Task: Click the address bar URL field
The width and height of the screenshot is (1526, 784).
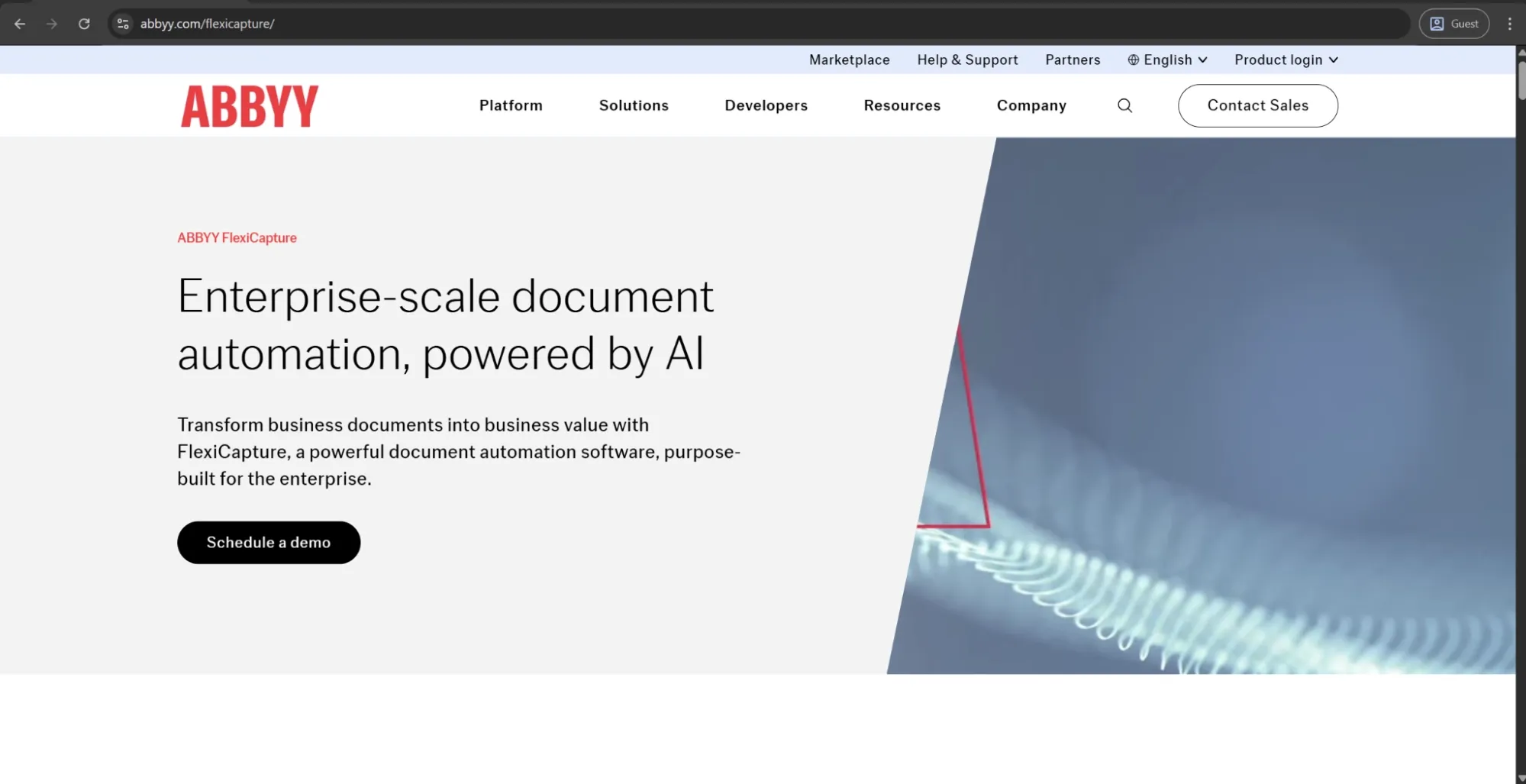Action: (x=687, y=24)
